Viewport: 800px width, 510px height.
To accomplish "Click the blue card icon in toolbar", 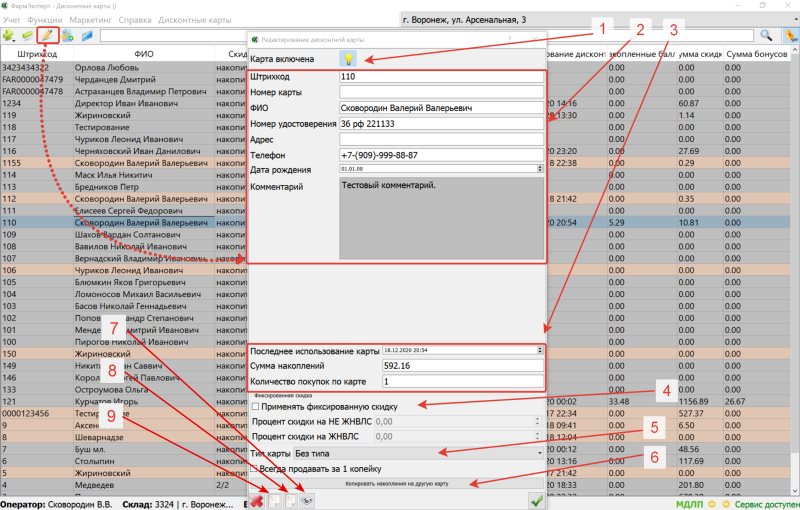I will point(87,36).
